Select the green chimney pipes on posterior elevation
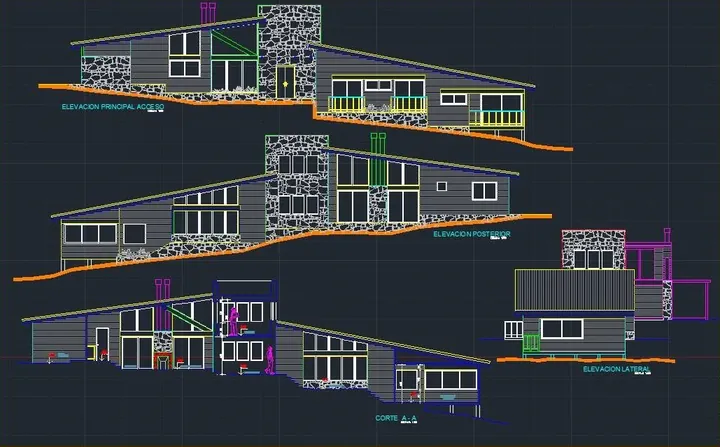Viewport: 720px width, 447px height. [378, 159]
